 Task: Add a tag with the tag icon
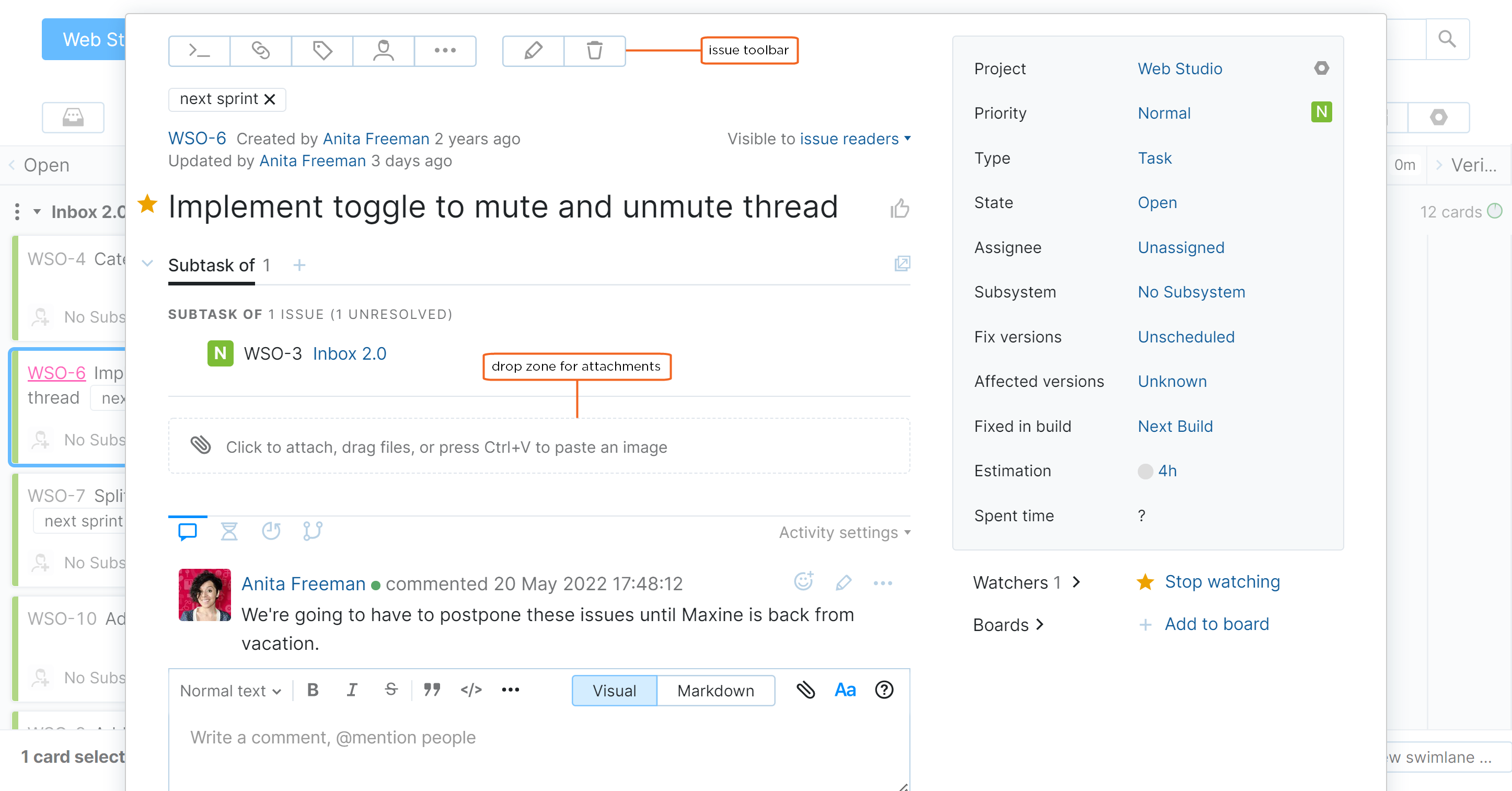pyautogui.click(x=321, y=51)
